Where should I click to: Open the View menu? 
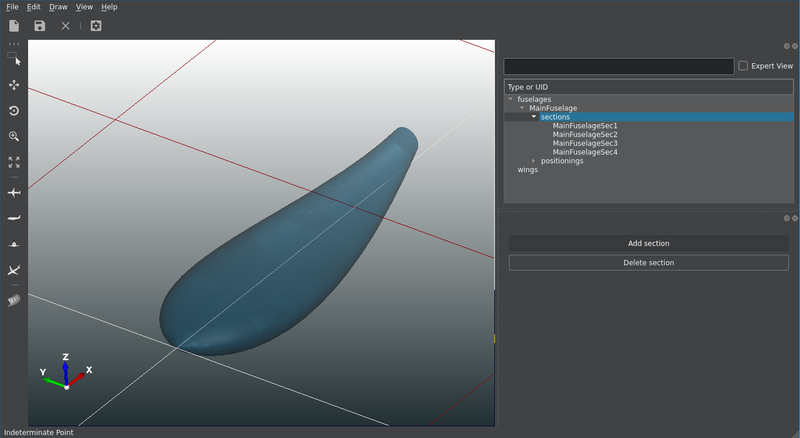coord(84,7)
